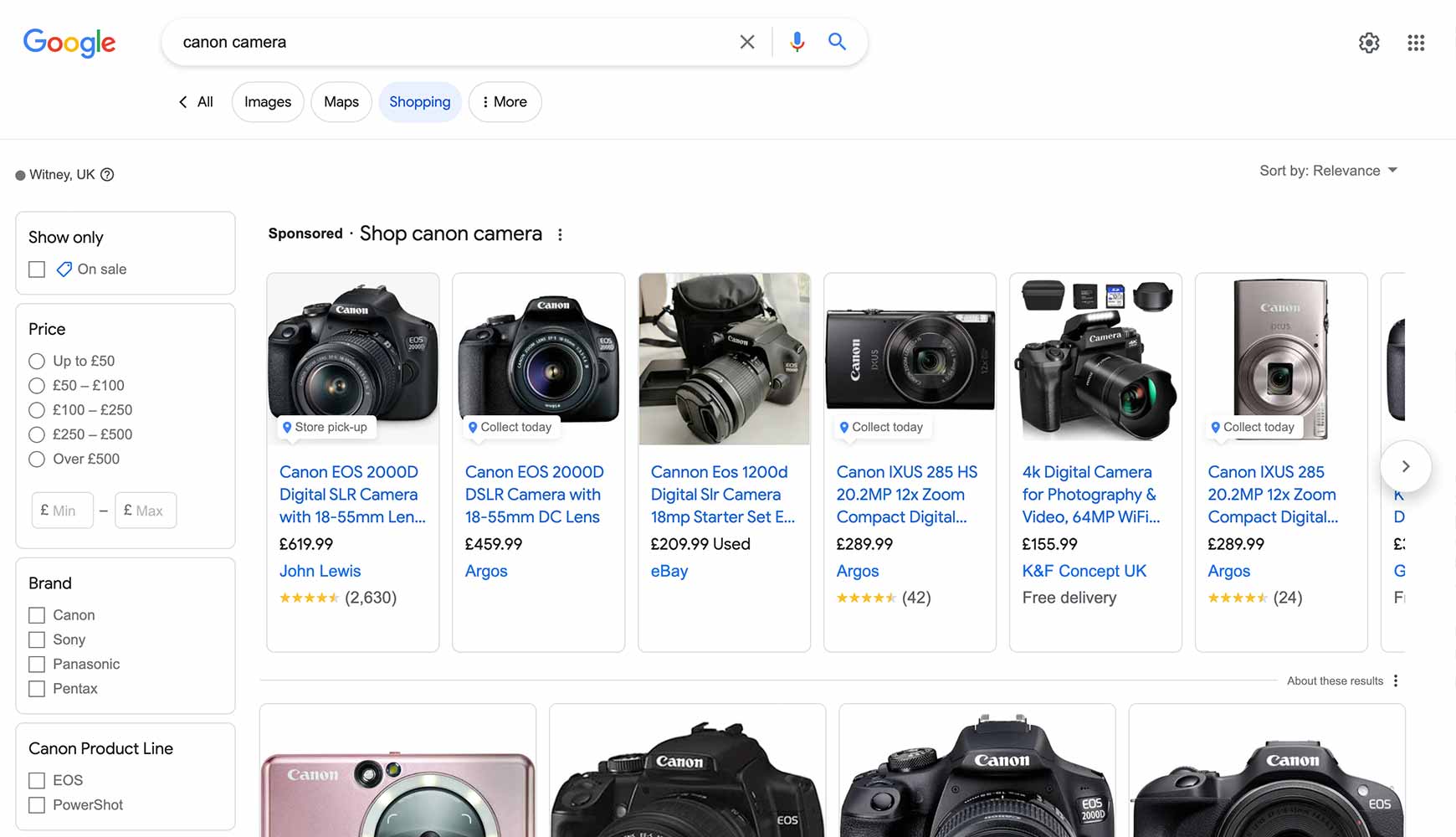1456x837 pixels.
Task: Open Canon IXUS 285 20.2MP link with 24 reviews
Action: (x=1273, y=495)
